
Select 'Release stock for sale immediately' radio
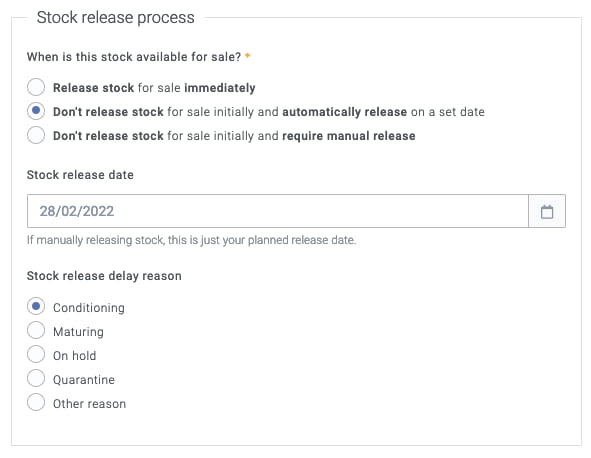[x=36, y=87]
